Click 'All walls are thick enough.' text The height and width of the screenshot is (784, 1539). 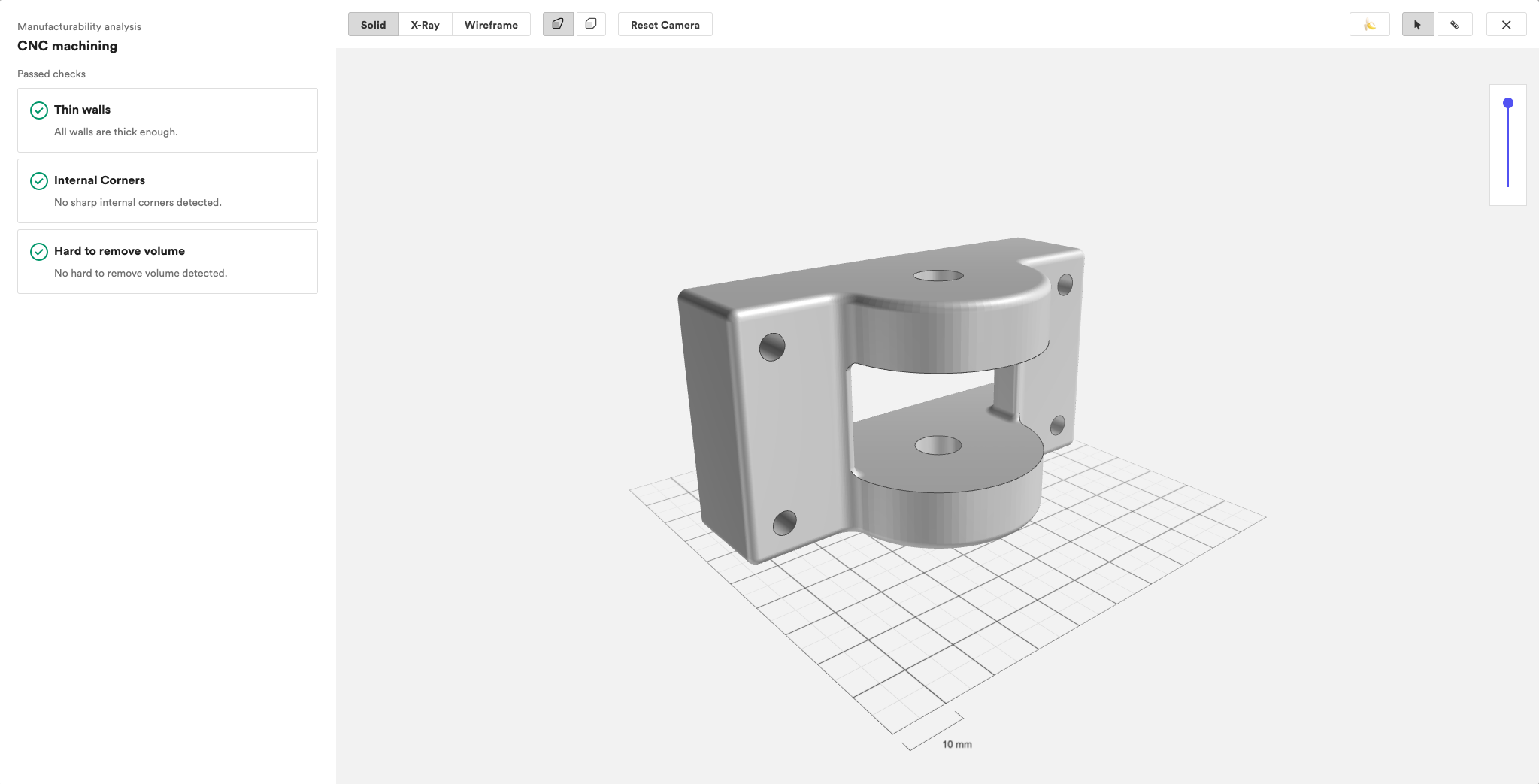pyautogui.click(x=116, y=132)
